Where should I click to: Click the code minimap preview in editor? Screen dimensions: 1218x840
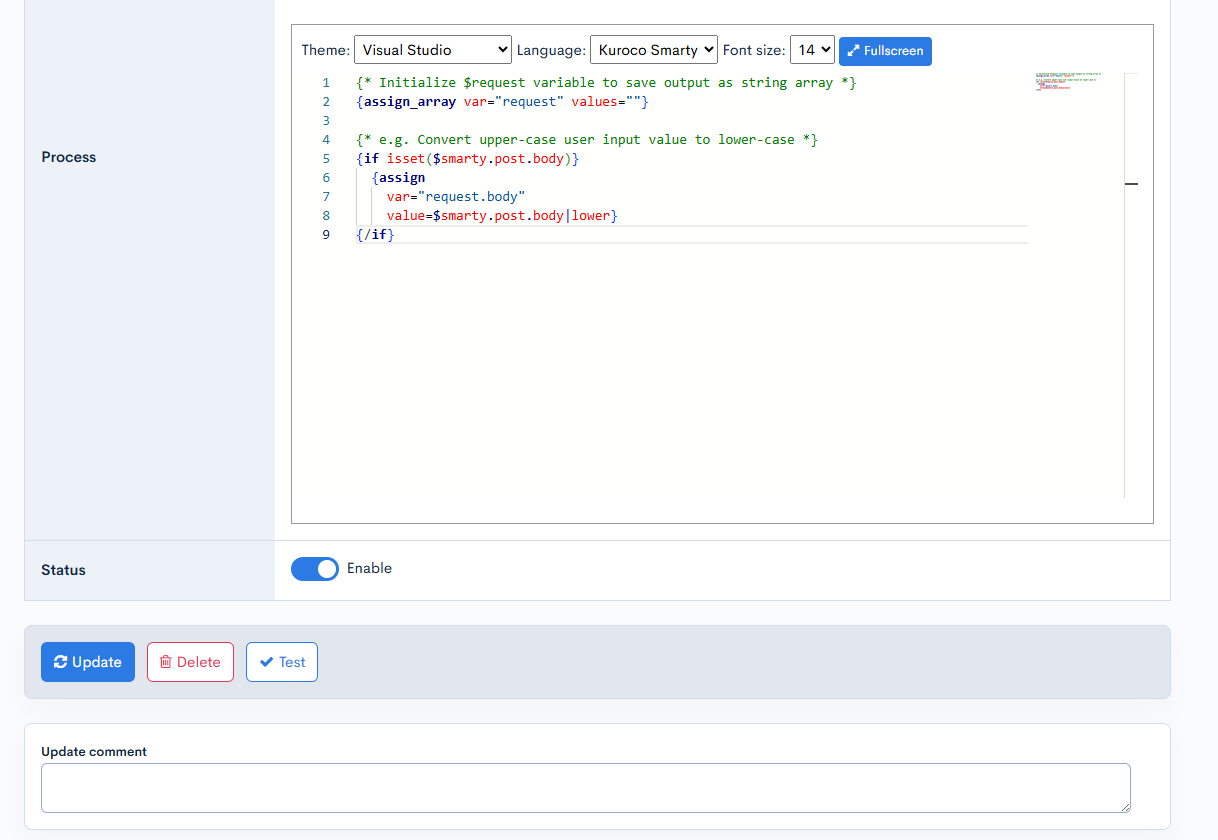point(1070,82)
